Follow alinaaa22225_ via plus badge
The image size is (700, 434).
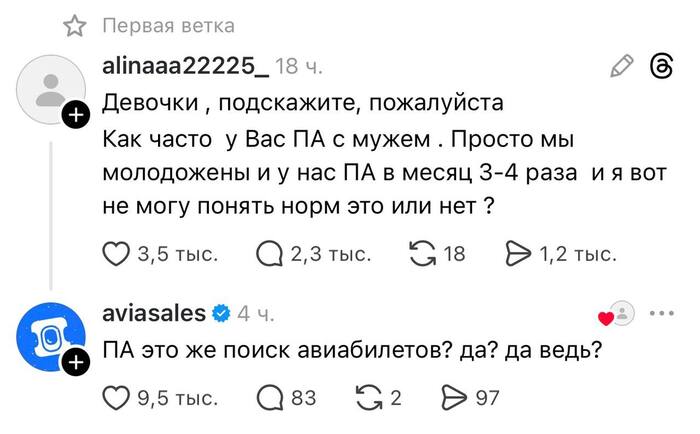(76, 116)
